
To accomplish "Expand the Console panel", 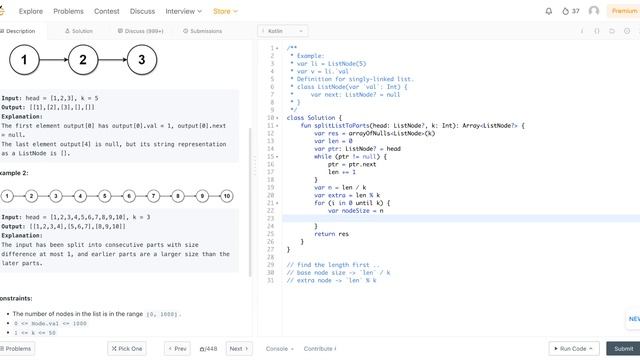I will coord(280,349).
